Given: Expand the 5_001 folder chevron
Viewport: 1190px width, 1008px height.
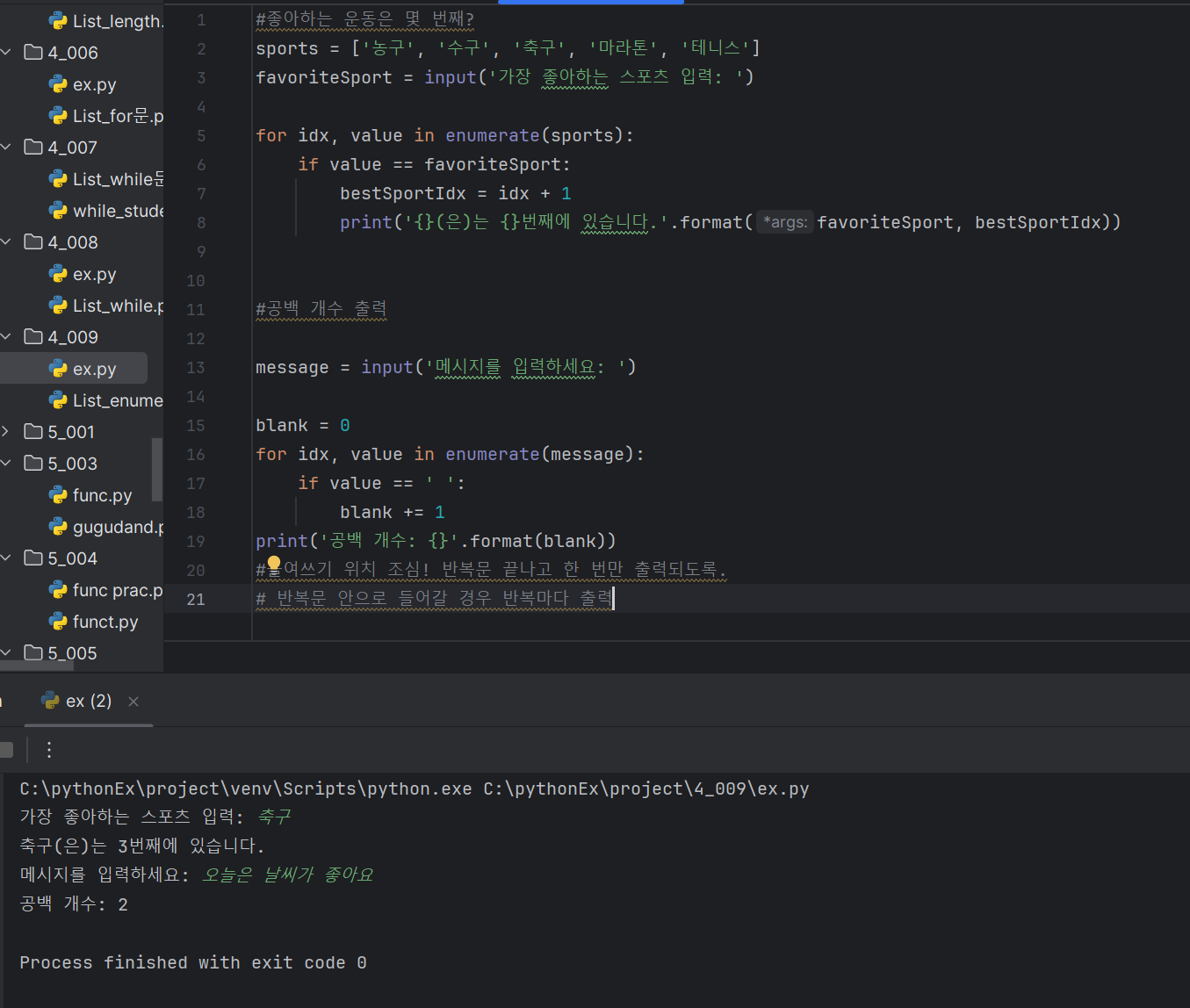Looking at the screenshot, I should [5, 432].
